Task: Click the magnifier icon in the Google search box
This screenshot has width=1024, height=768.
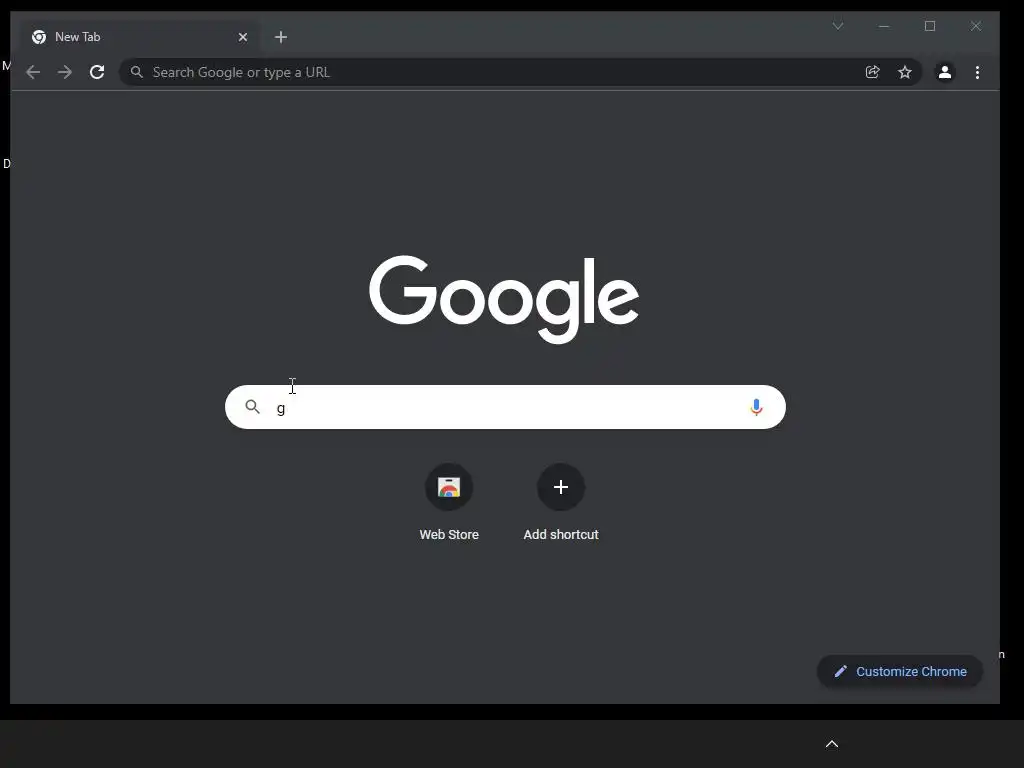Action: (253, 408)
